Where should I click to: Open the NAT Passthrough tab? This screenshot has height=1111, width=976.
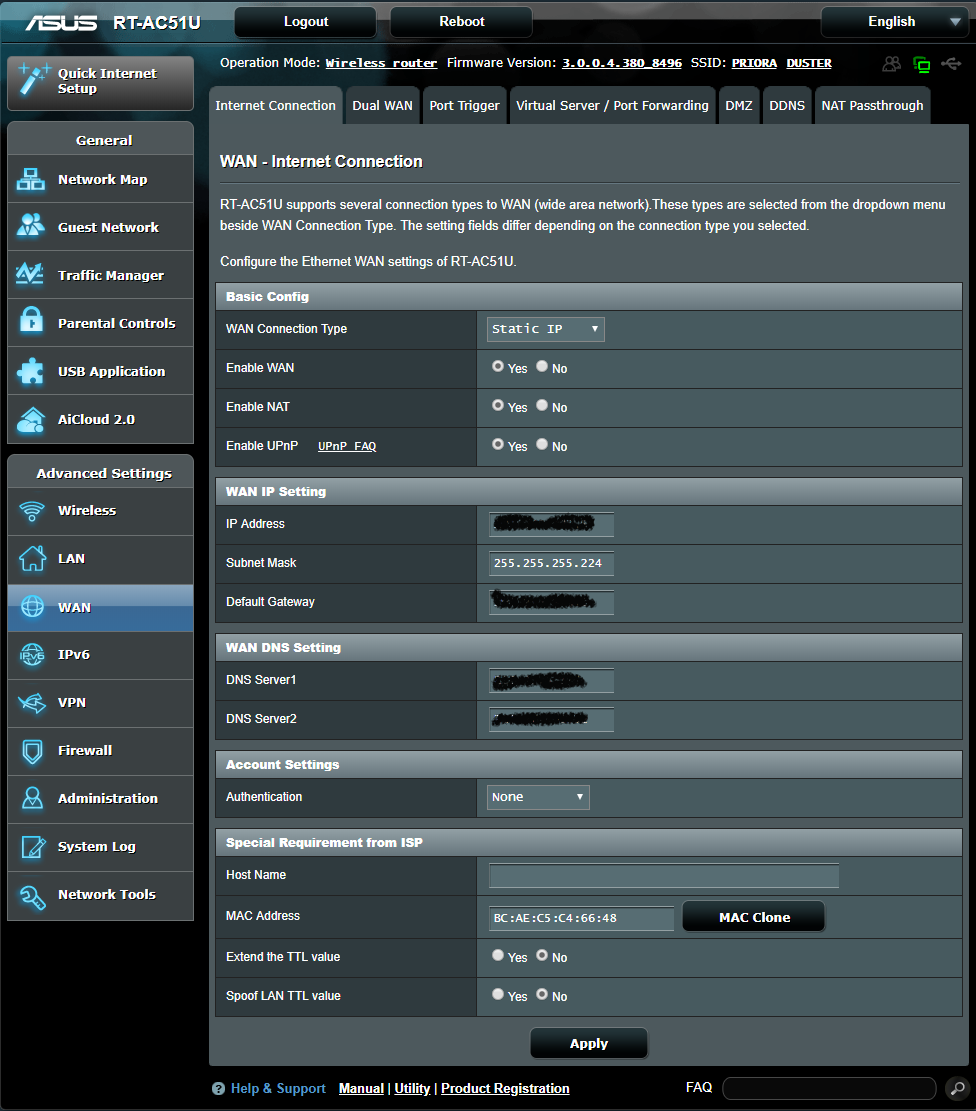872,106
